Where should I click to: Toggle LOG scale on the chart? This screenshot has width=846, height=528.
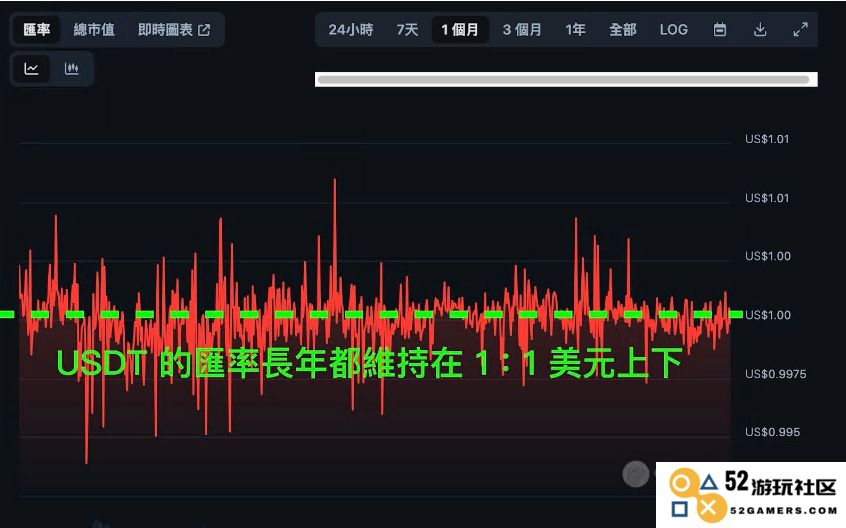[674, 29]
